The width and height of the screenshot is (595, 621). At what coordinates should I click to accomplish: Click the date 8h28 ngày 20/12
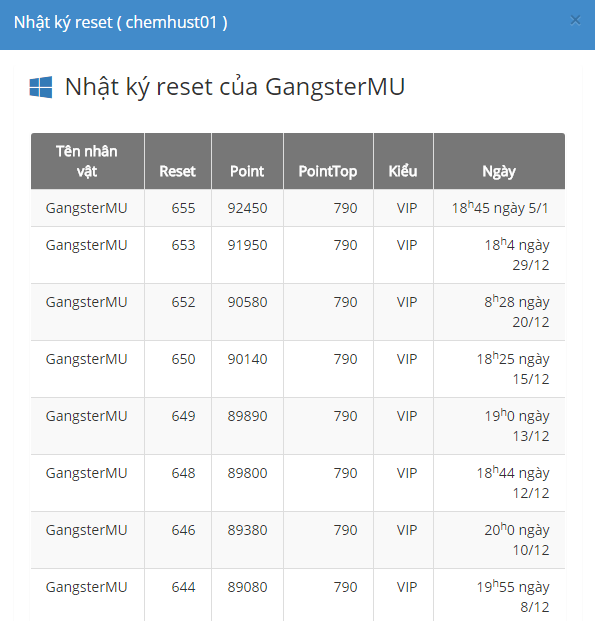pos(517,312)
